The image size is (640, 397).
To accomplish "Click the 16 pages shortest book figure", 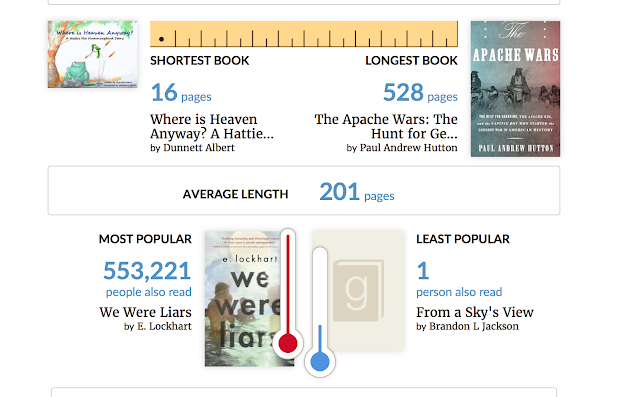I will [181, 93].
